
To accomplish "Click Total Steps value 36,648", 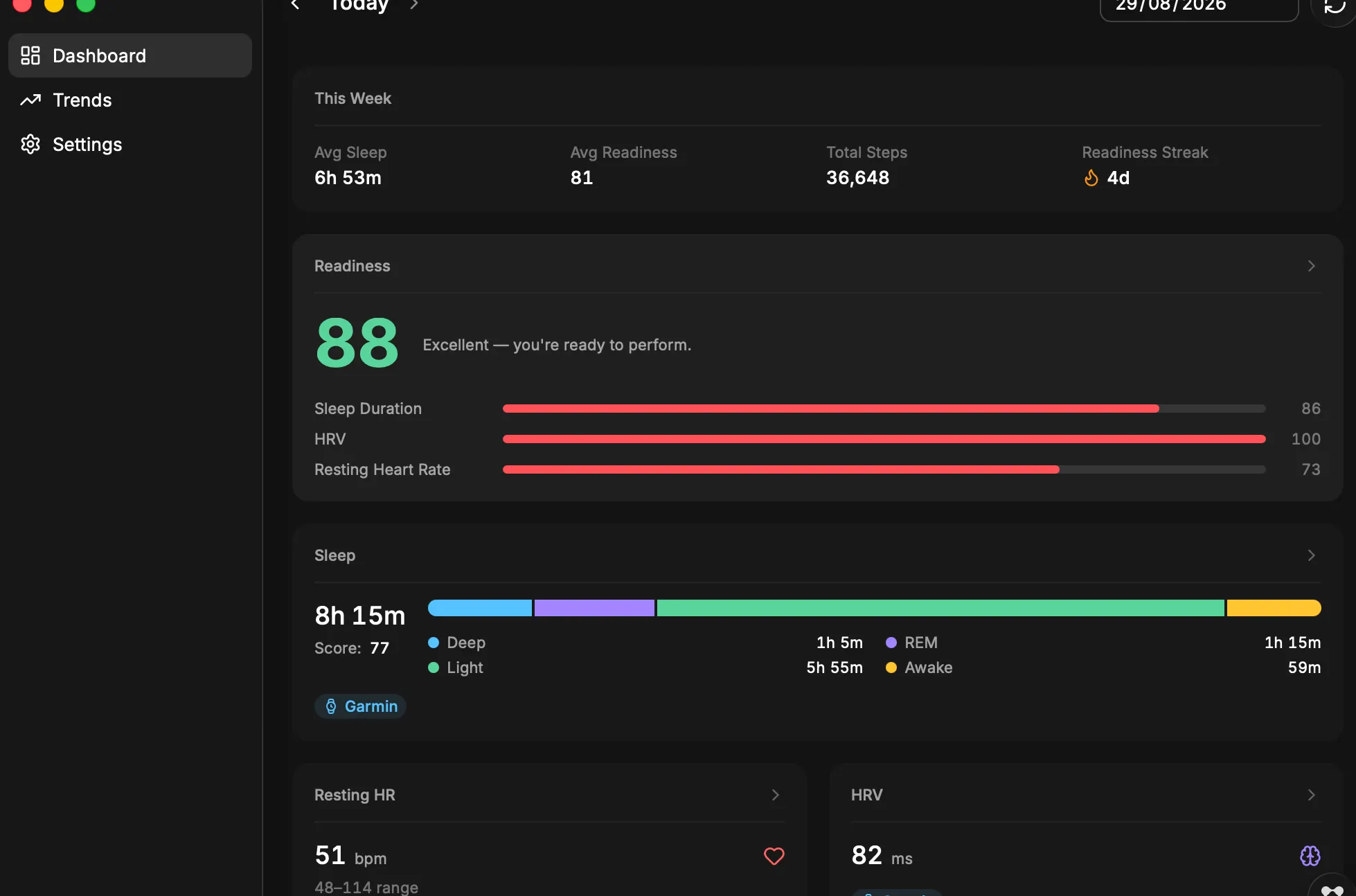I will [x=858, y=178].
